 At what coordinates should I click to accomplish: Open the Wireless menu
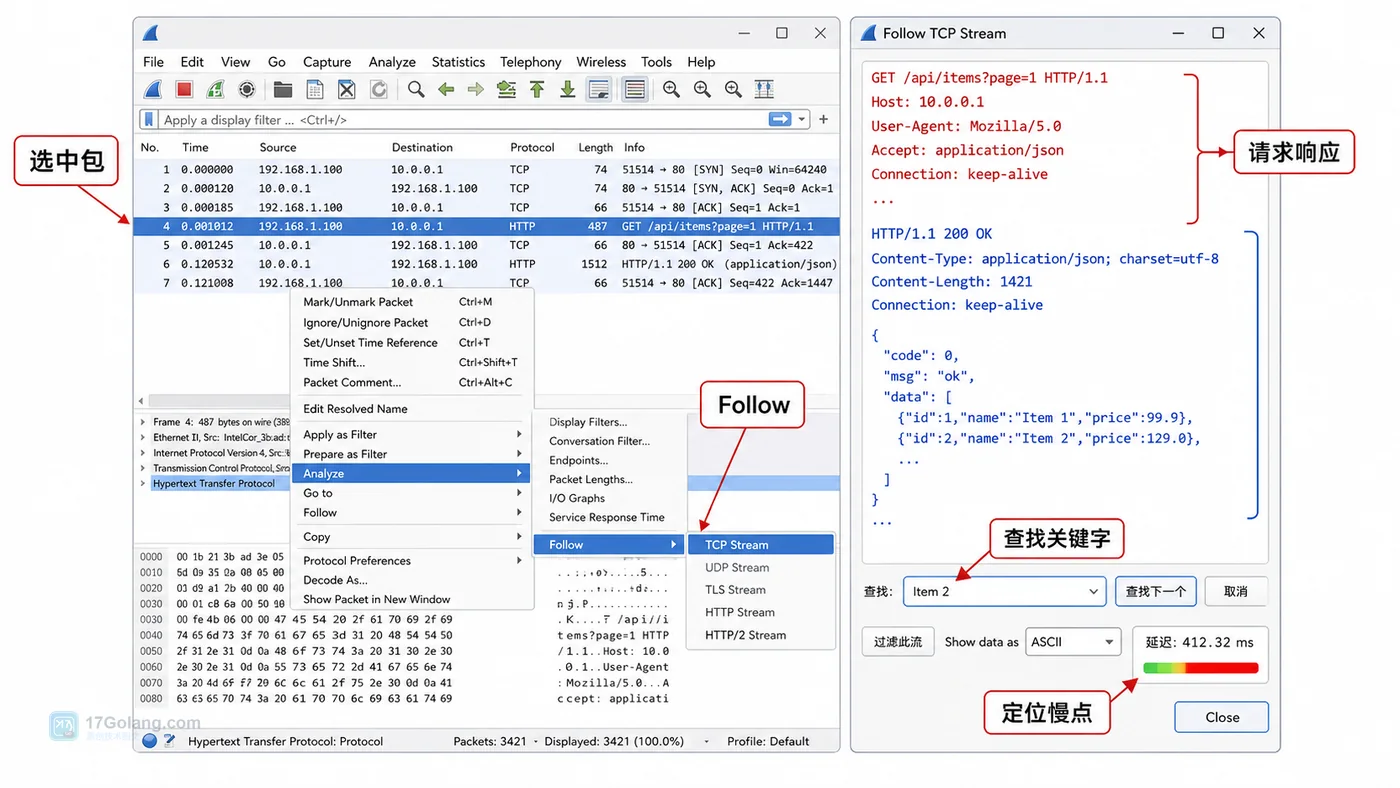pyautogui.click(x=601, y=62)
